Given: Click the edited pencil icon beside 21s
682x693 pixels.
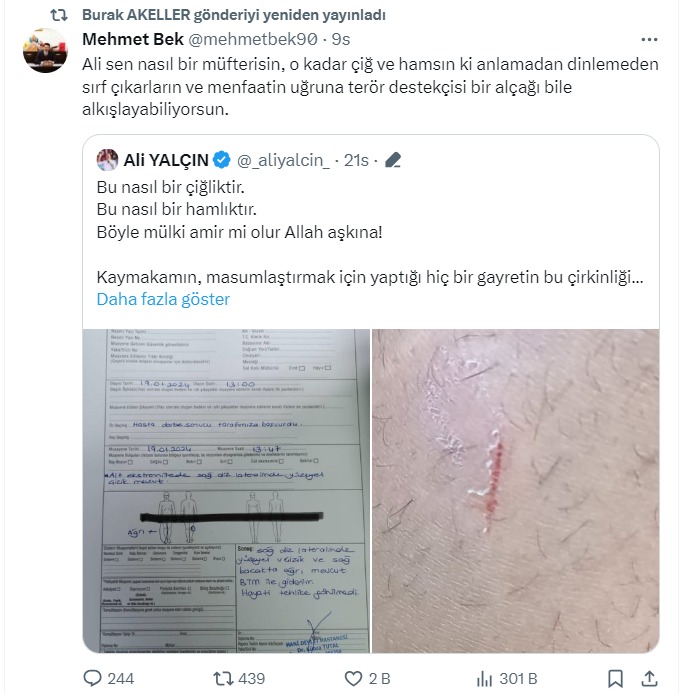Looking at the screenshot, I should click(393, 159).
